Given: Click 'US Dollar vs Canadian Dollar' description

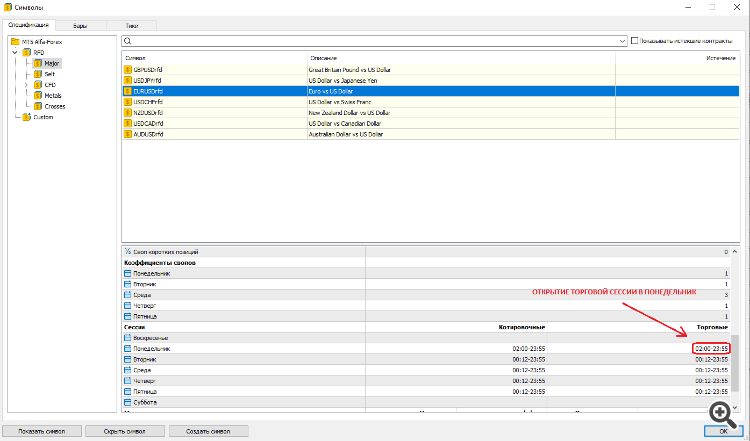Looking at the screenshot, I should tap(345, 123).
